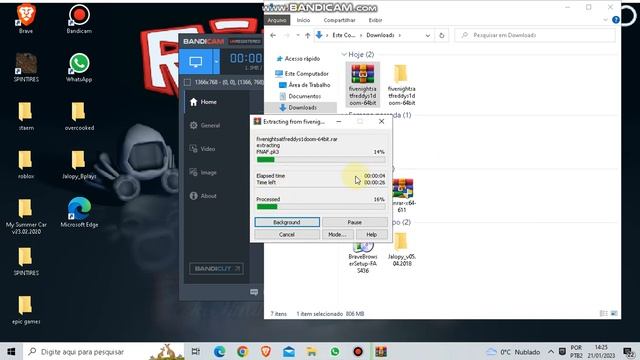Open the Bandicam desktop shortcut
640x360 pixels.
tap(79, 19)
